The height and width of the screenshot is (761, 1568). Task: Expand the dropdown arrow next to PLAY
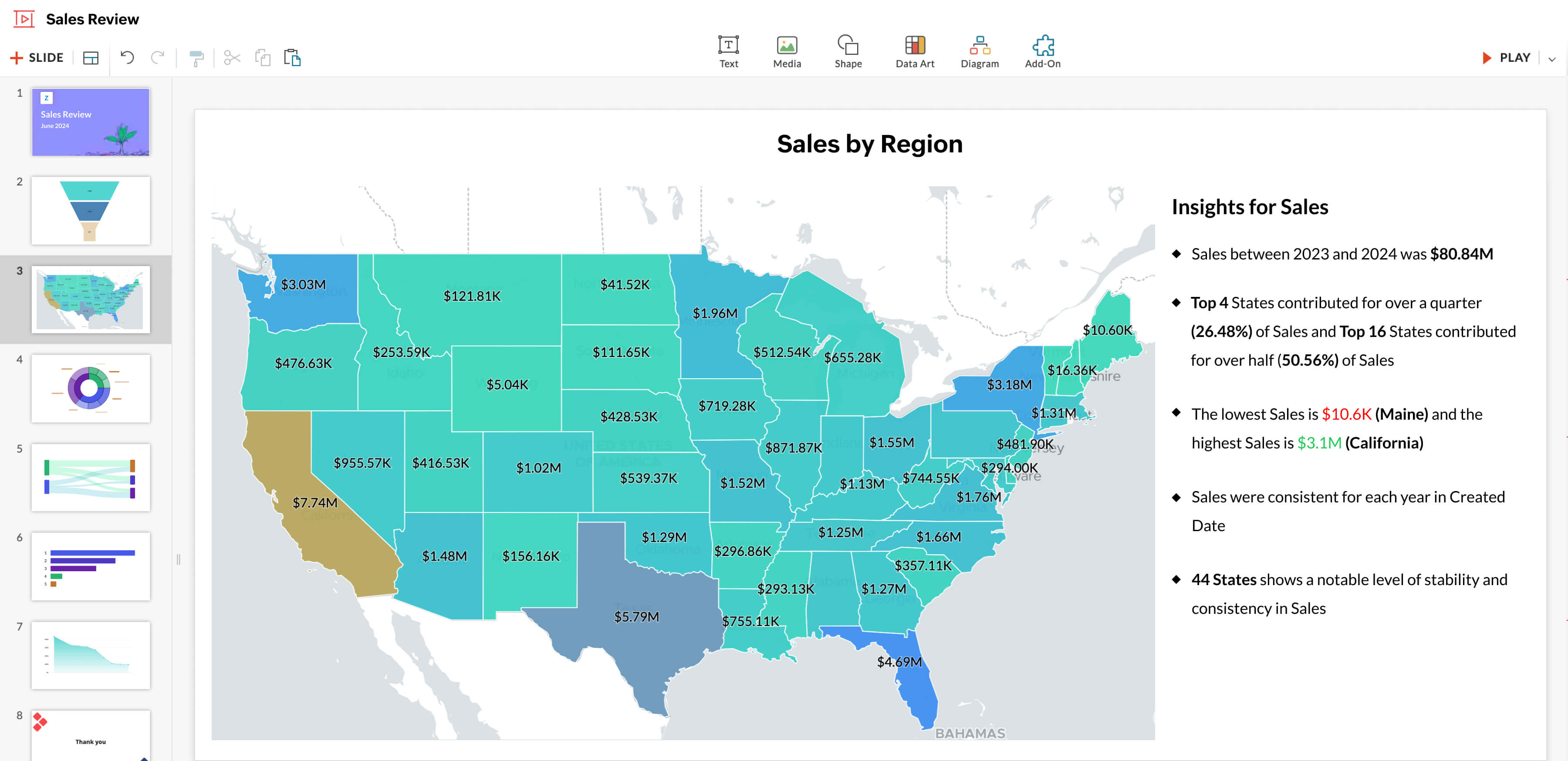[x=1551, y=59]
